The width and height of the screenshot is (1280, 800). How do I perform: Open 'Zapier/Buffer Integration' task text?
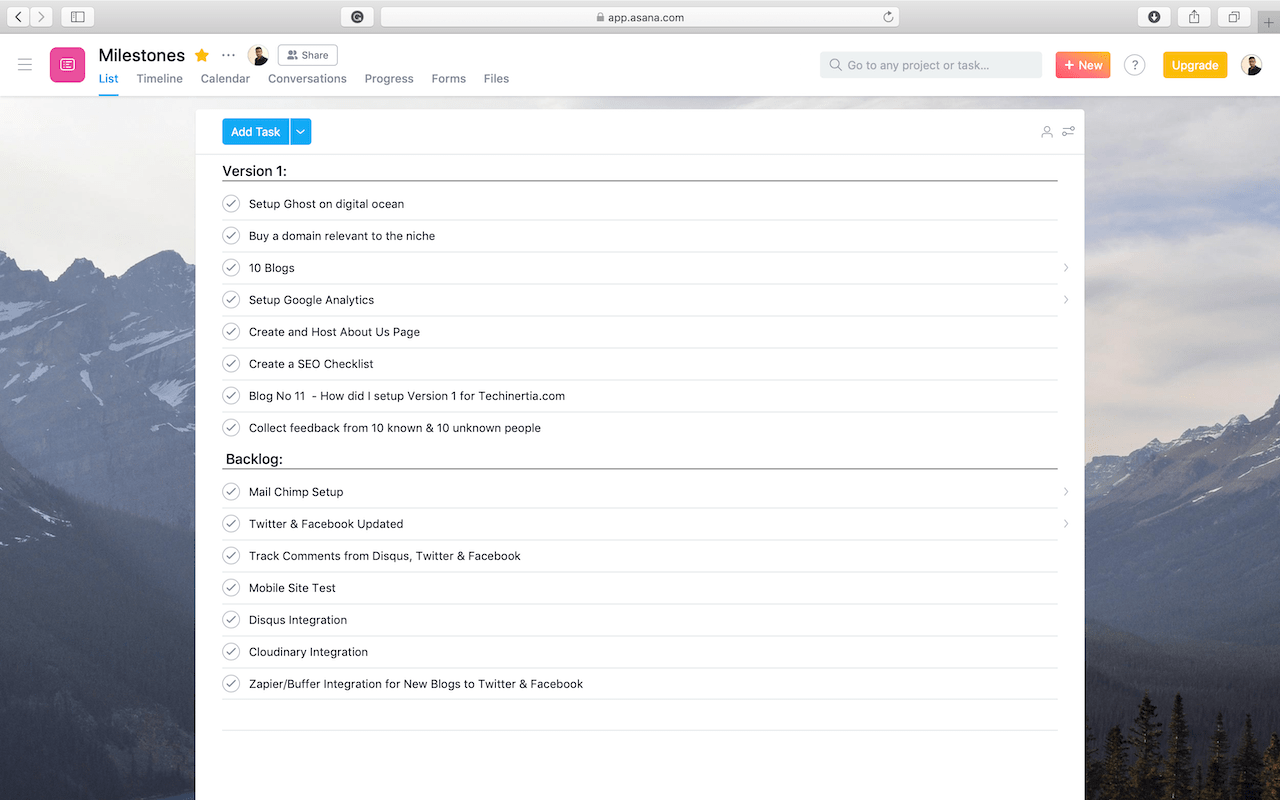pyautogui.click(x=416, y=684)
